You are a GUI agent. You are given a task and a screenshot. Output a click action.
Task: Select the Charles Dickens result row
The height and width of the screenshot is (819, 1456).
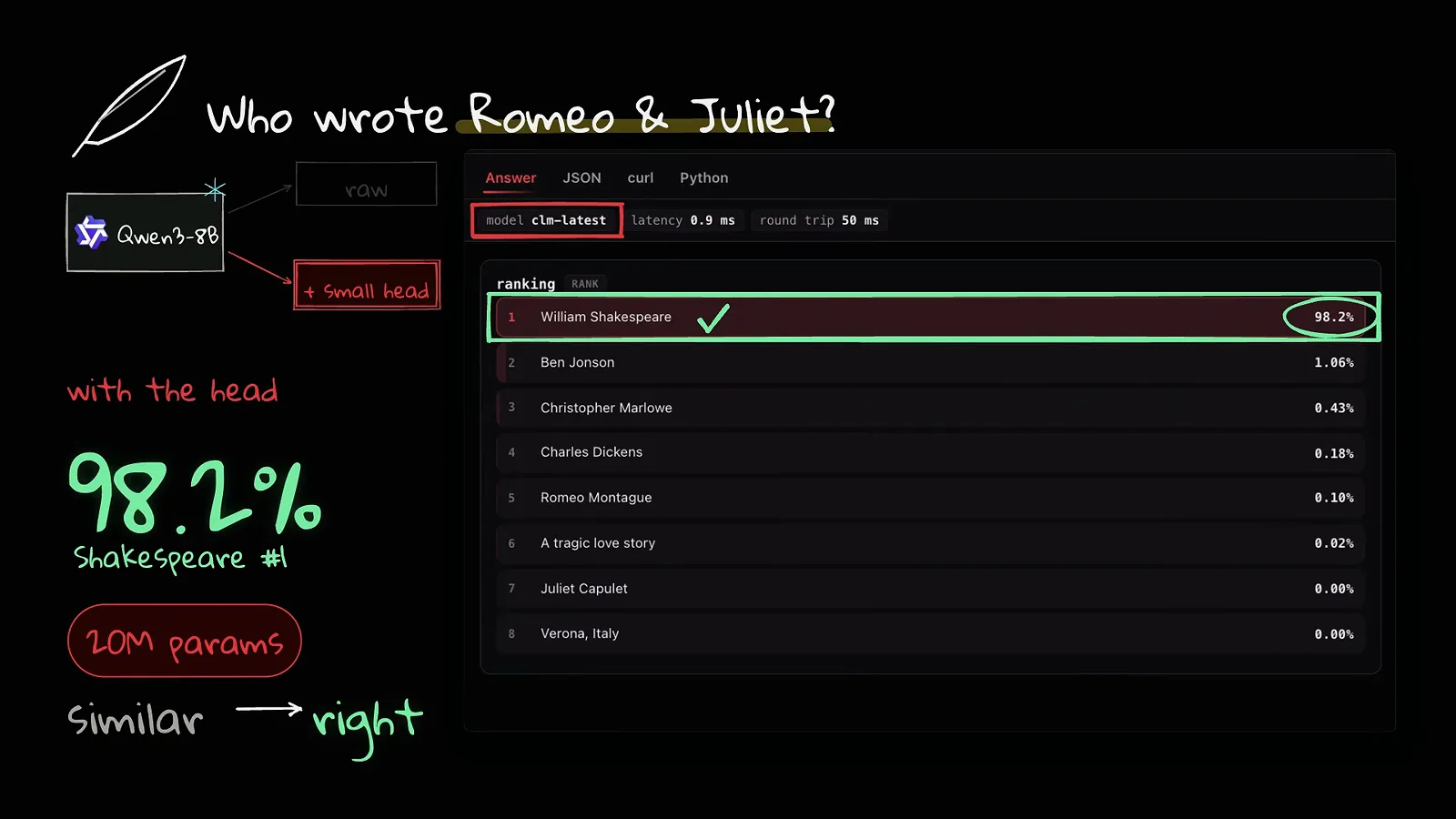point(930,452)
